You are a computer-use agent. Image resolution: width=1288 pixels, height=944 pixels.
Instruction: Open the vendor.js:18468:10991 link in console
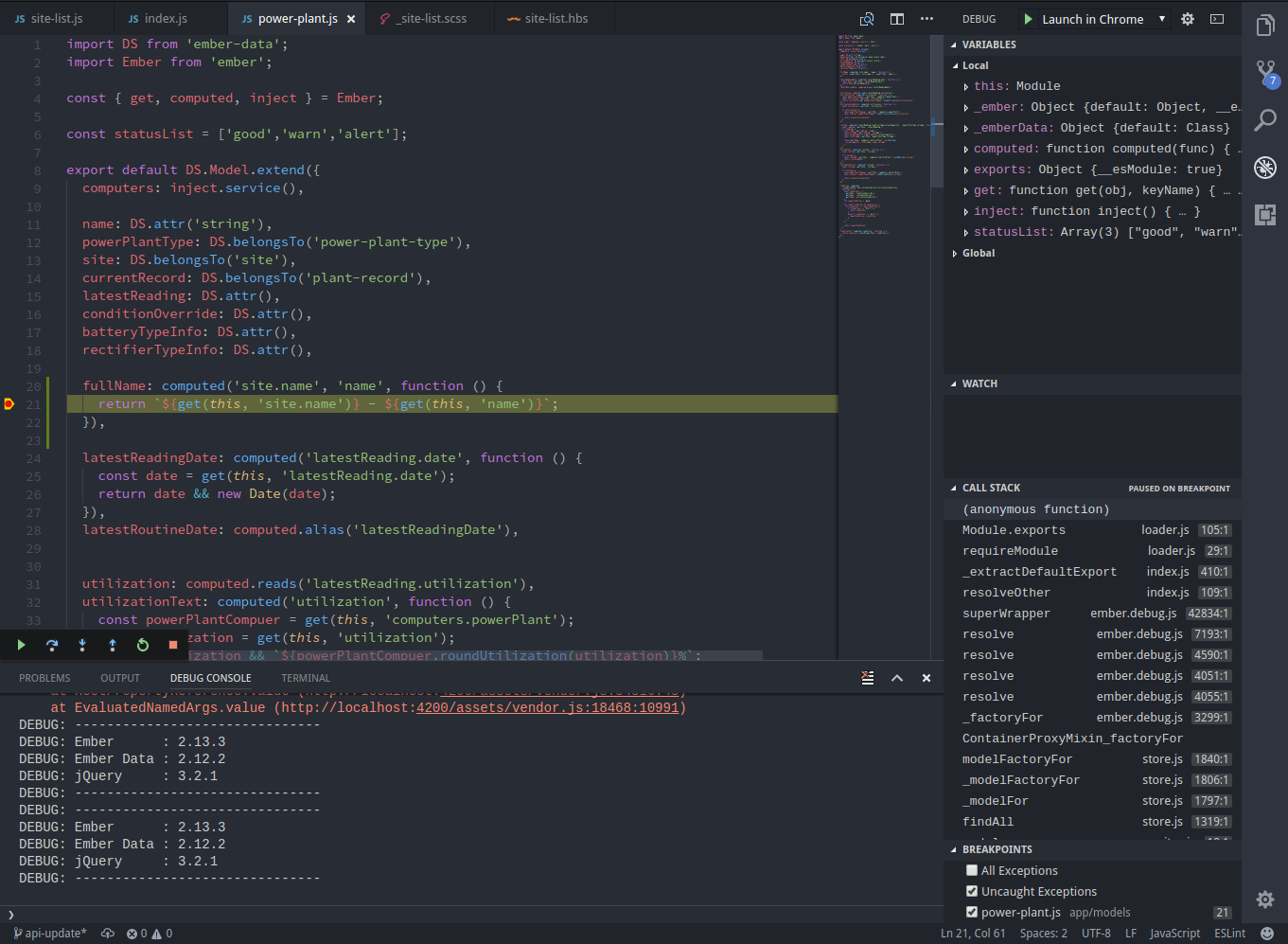click(x=548, y=707)
